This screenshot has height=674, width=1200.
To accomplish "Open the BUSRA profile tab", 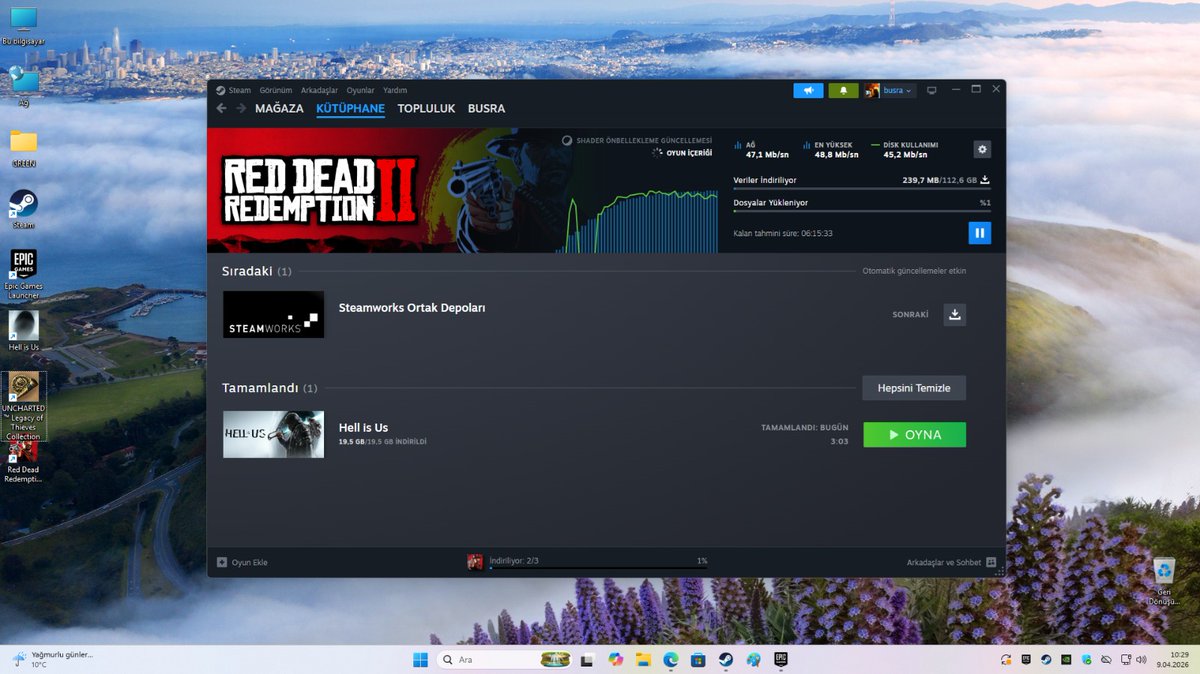I will pos(486,108).
